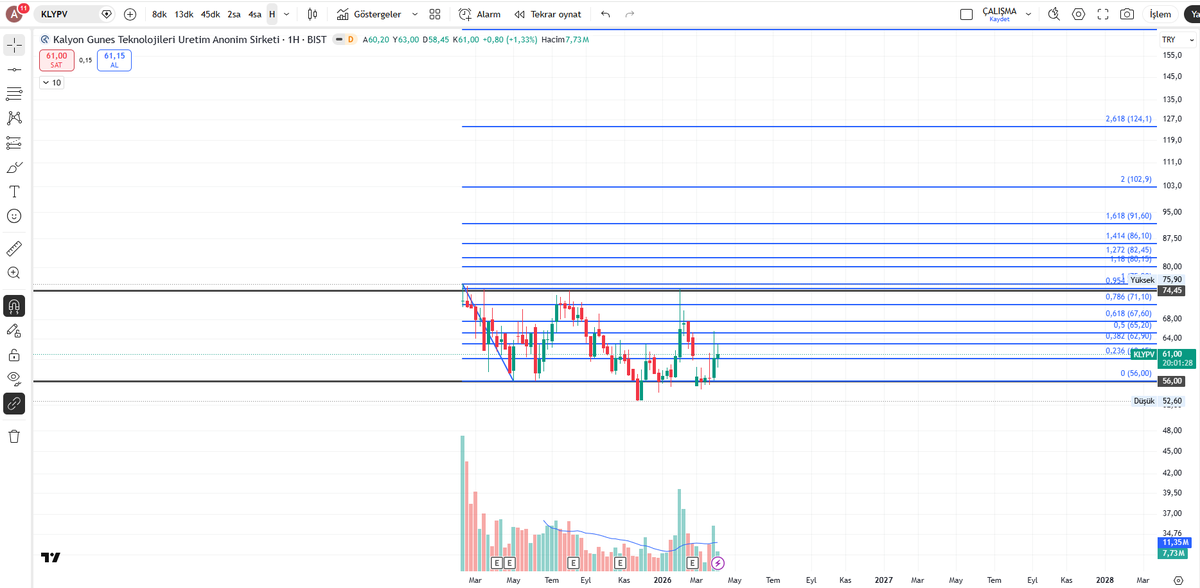Remove objects with the trash icon
Screen dimensions: 1200x588
coord(15,436)
